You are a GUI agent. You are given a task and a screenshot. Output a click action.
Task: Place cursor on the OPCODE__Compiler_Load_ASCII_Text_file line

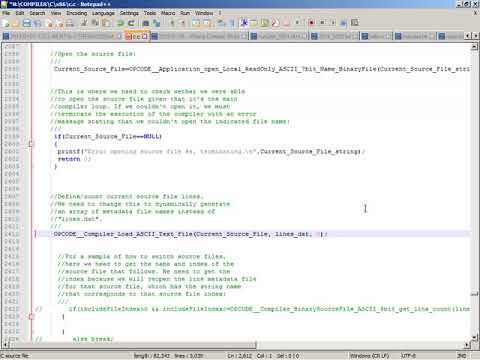tap(253, 234)
